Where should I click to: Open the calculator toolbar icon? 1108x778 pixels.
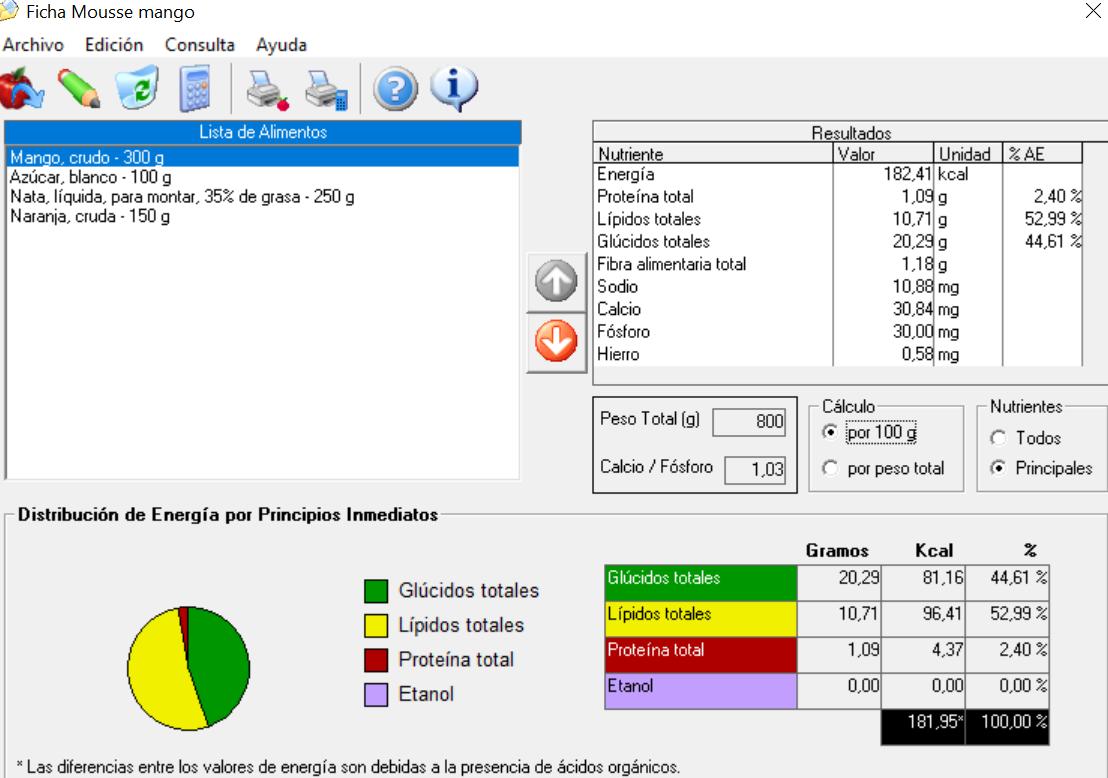coord(195,91)
